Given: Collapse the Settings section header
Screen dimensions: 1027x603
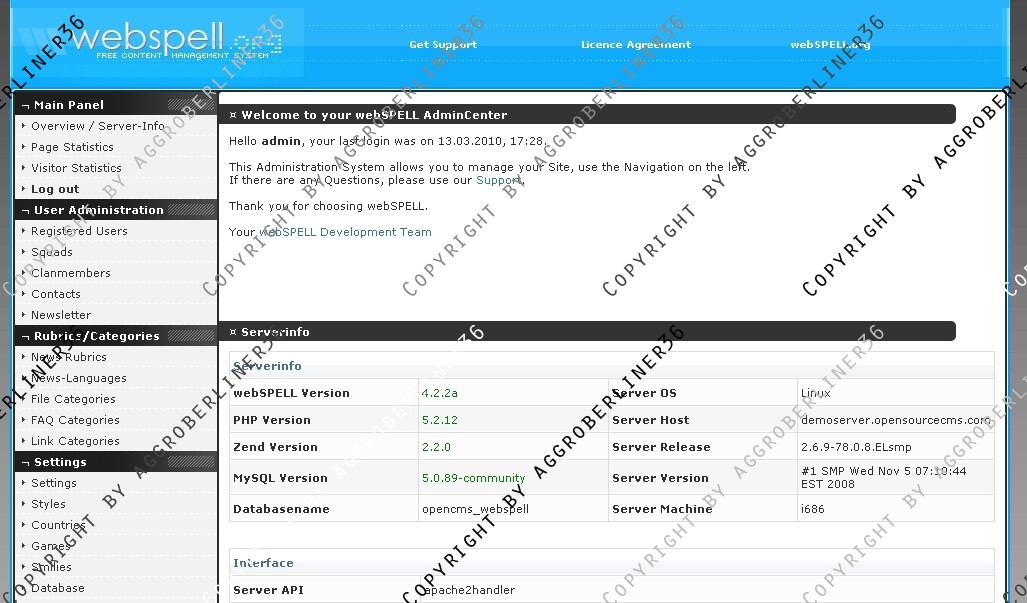Looking at the screenshot, I should pos(116,462).
